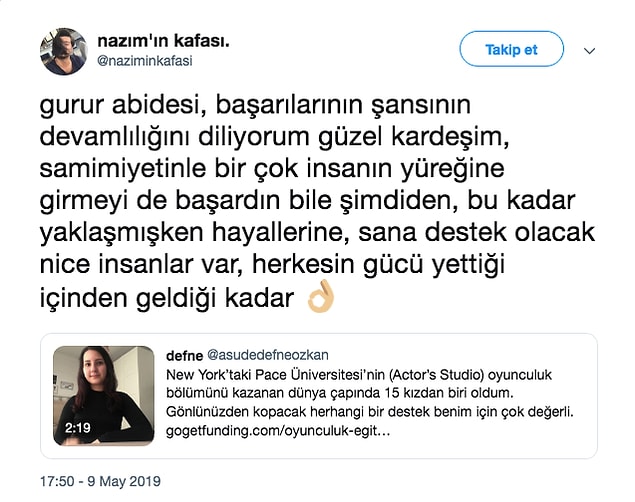The height and width of the screenshot is (502, 635).
Task: Play the quoted tweet video thumbnail
Action: pyautogui.click(x=104, y=396)
